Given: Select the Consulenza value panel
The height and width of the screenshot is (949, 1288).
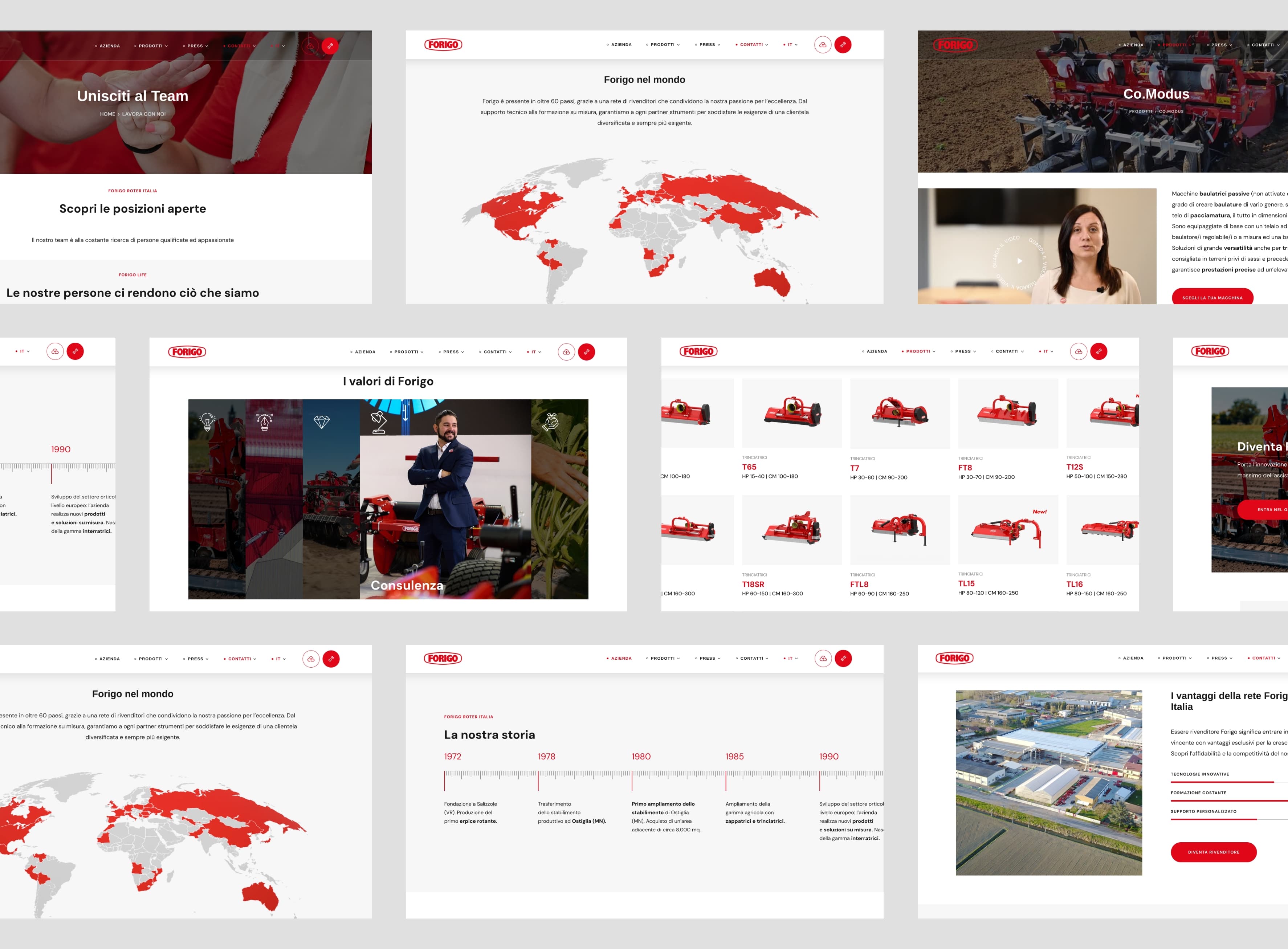Looking at the screenshot, I should [445, 499].
